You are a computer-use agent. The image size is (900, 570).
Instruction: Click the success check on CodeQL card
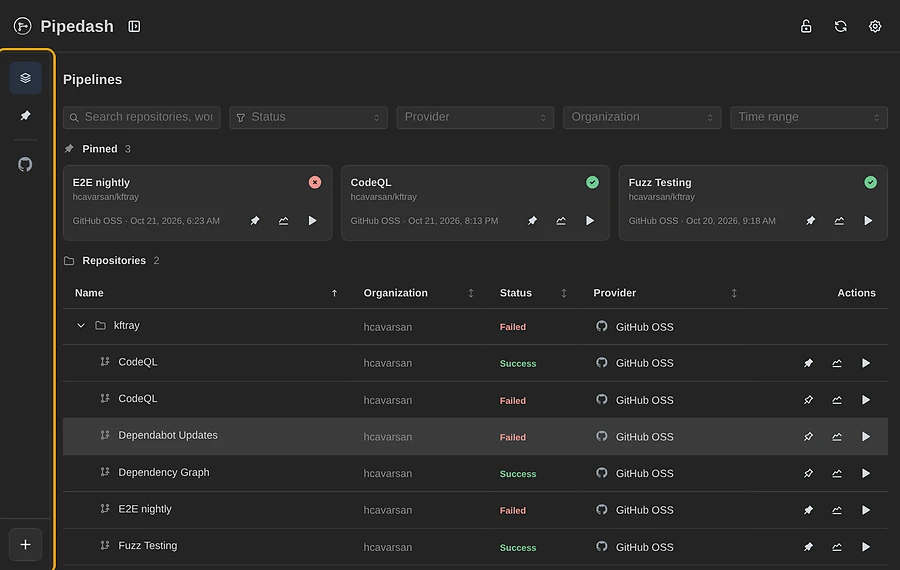[592, 182]
